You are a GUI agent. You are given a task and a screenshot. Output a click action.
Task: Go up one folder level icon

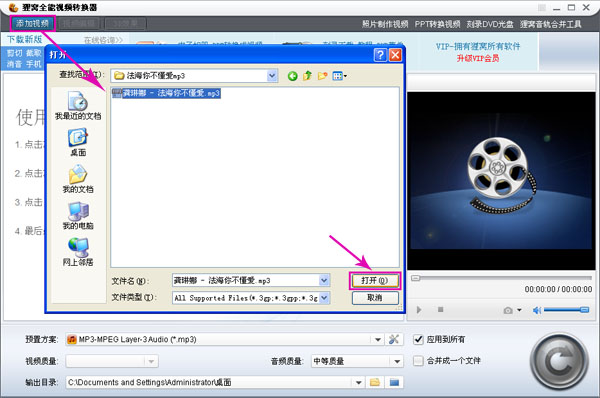coord(307,76)
